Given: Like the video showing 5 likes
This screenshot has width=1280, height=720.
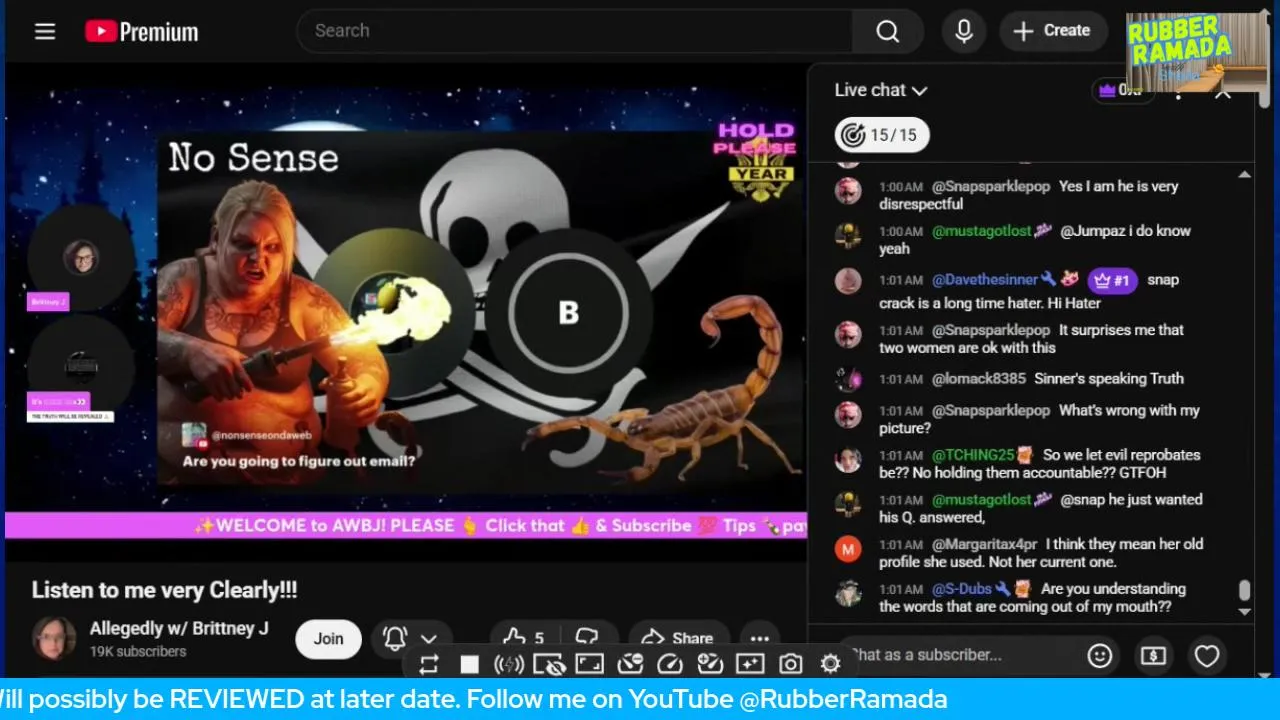Looking at the screenshot, I should click(x=524, y=638).
